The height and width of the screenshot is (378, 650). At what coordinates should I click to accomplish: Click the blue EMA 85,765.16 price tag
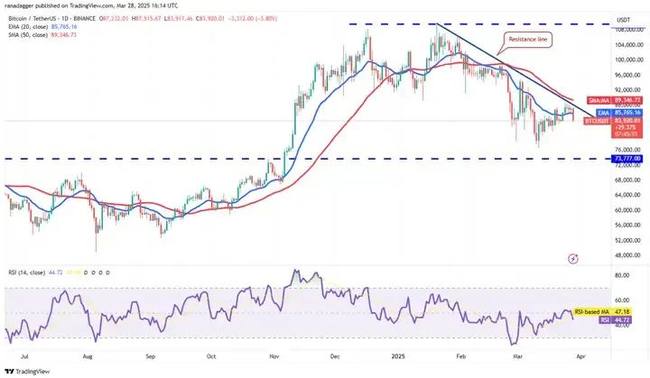click(620, 112)
